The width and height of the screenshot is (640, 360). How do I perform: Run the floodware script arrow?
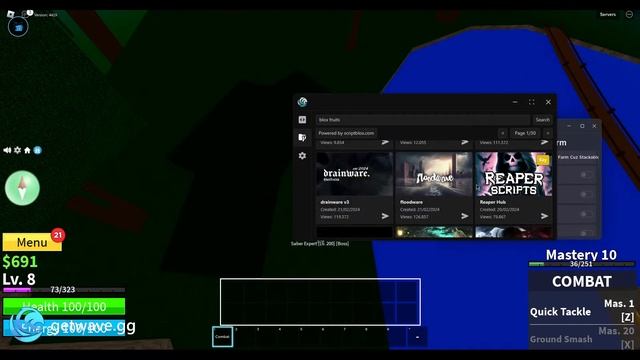click(x=464, y=216)
